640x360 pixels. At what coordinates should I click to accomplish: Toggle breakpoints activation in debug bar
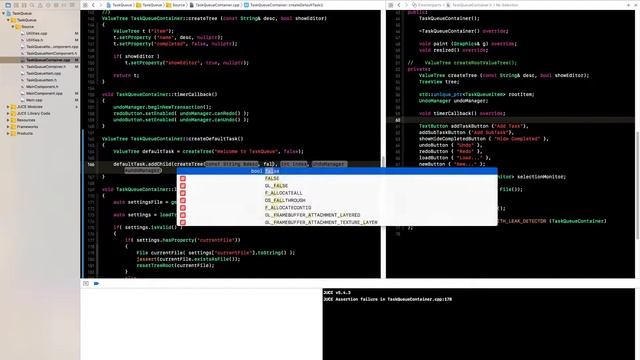click(96, 283)
